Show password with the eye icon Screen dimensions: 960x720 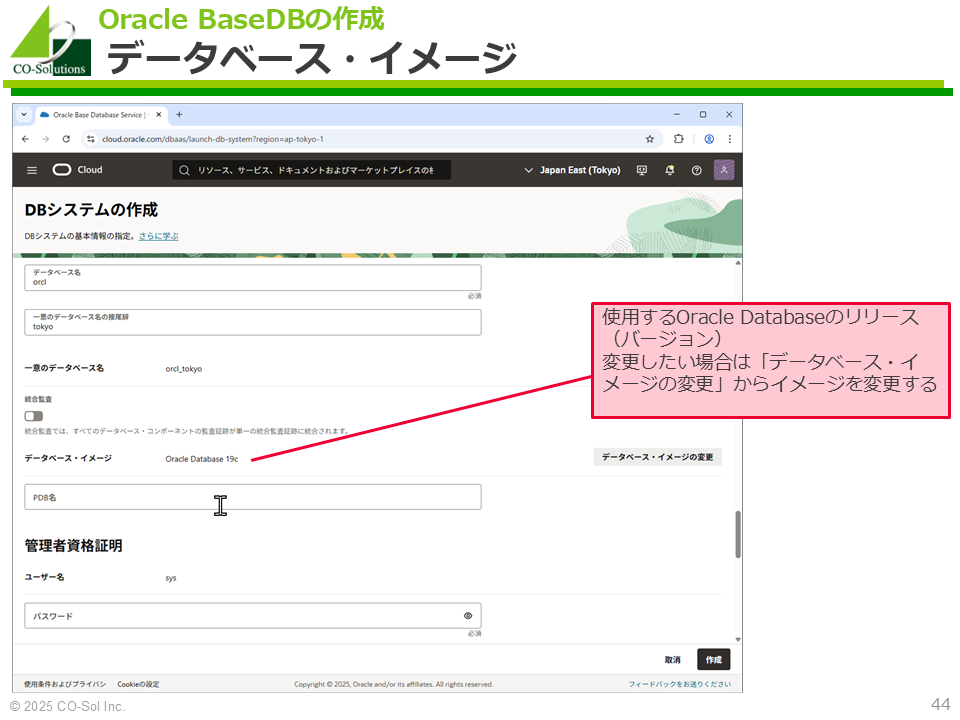coord(468,616)
